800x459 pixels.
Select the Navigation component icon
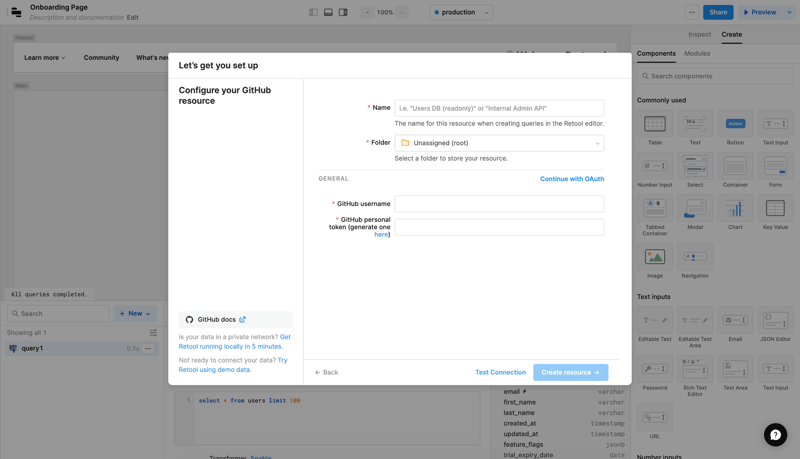coord(695,257)
